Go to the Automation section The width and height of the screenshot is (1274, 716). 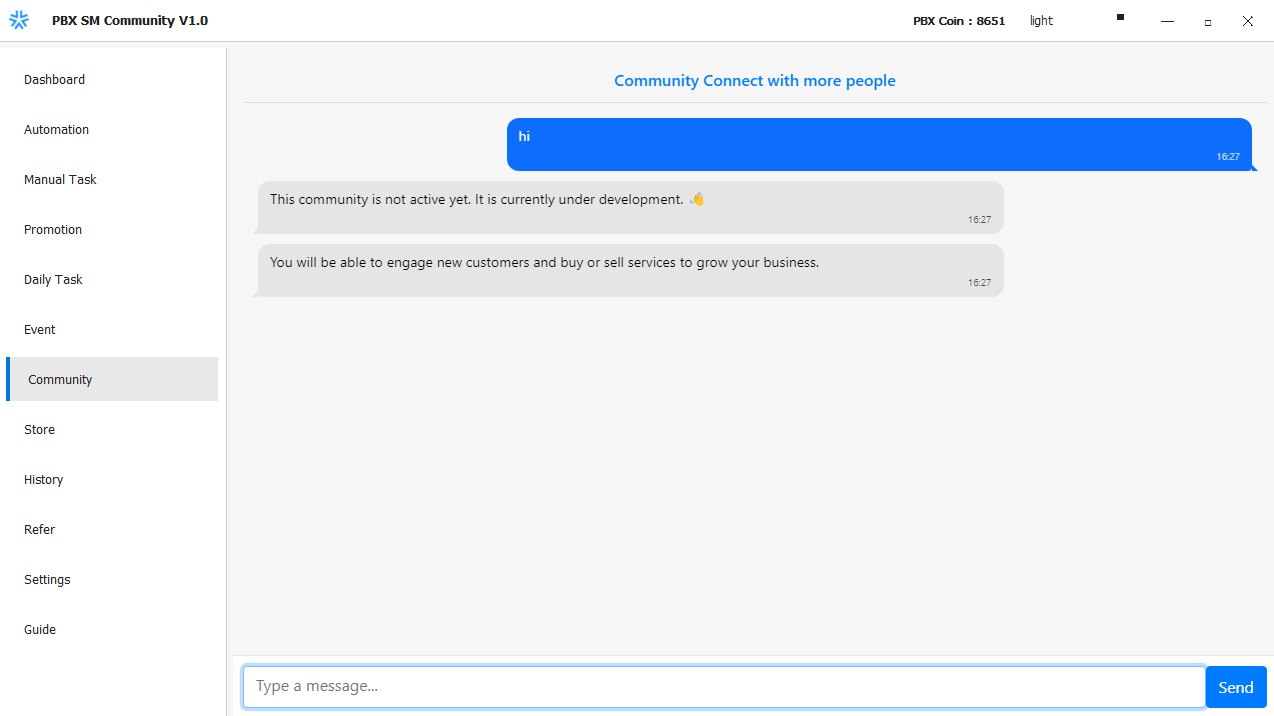click(57, 130)
